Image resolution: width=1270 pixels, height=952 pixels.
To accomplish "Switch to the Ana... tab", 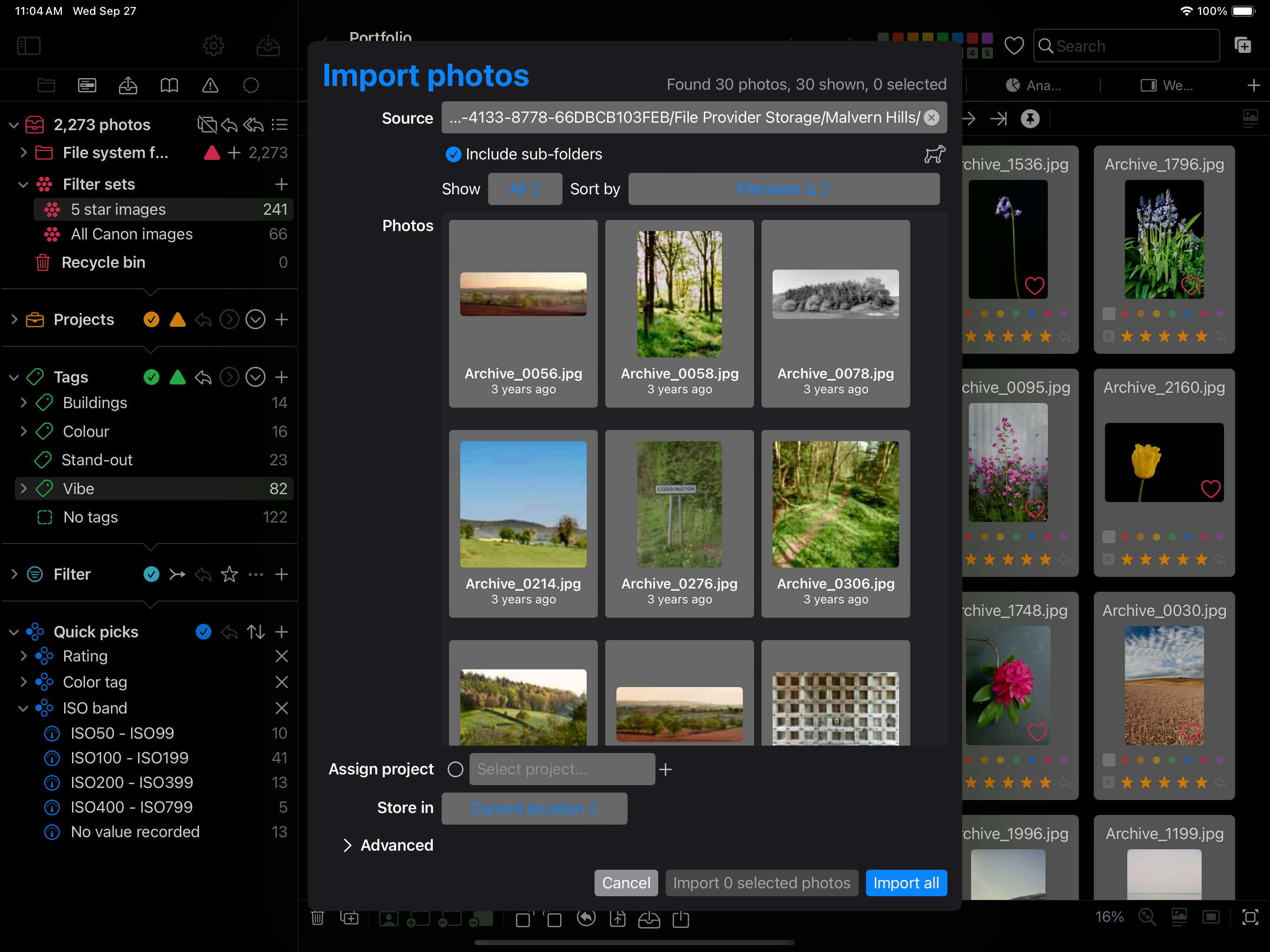I will pyautogui.click(x=1033, y=86).
